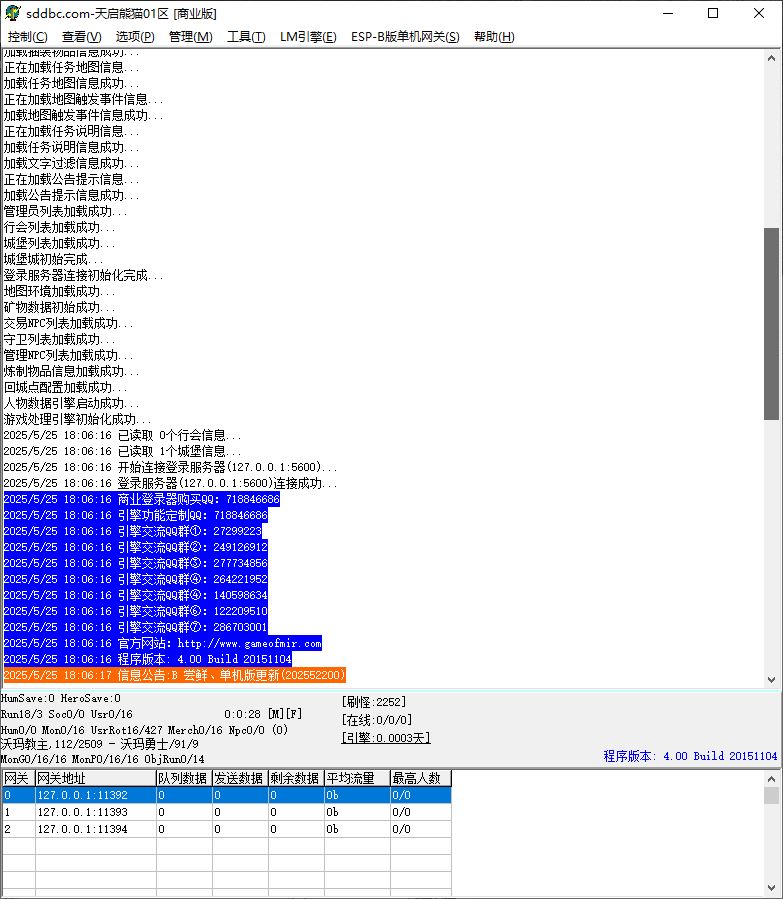The width and height of the screenshot is (783, 899).
Task: Click log panel scroll-up arrow
Action: coord(771,58)
